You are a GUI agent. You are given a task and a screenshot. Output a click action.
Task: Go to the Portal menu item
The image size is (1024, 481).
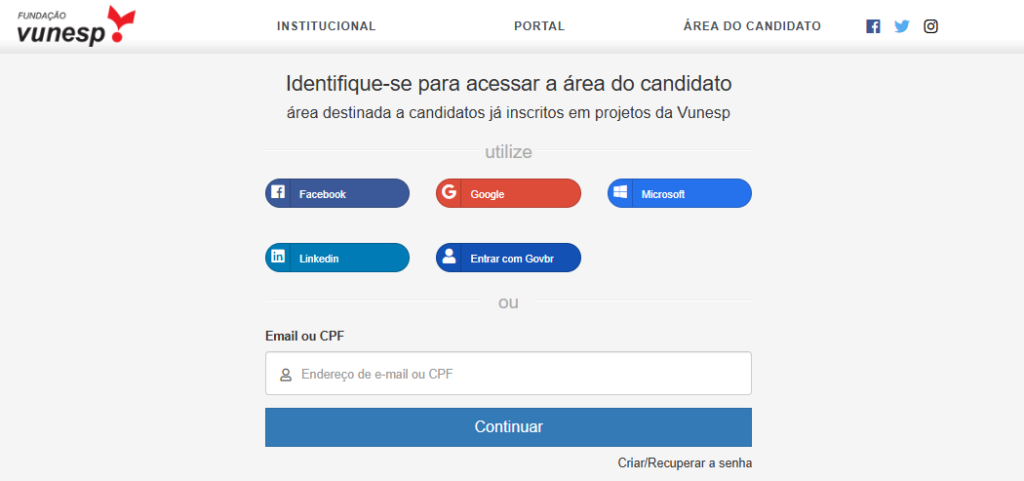click(x=539, y=26)
